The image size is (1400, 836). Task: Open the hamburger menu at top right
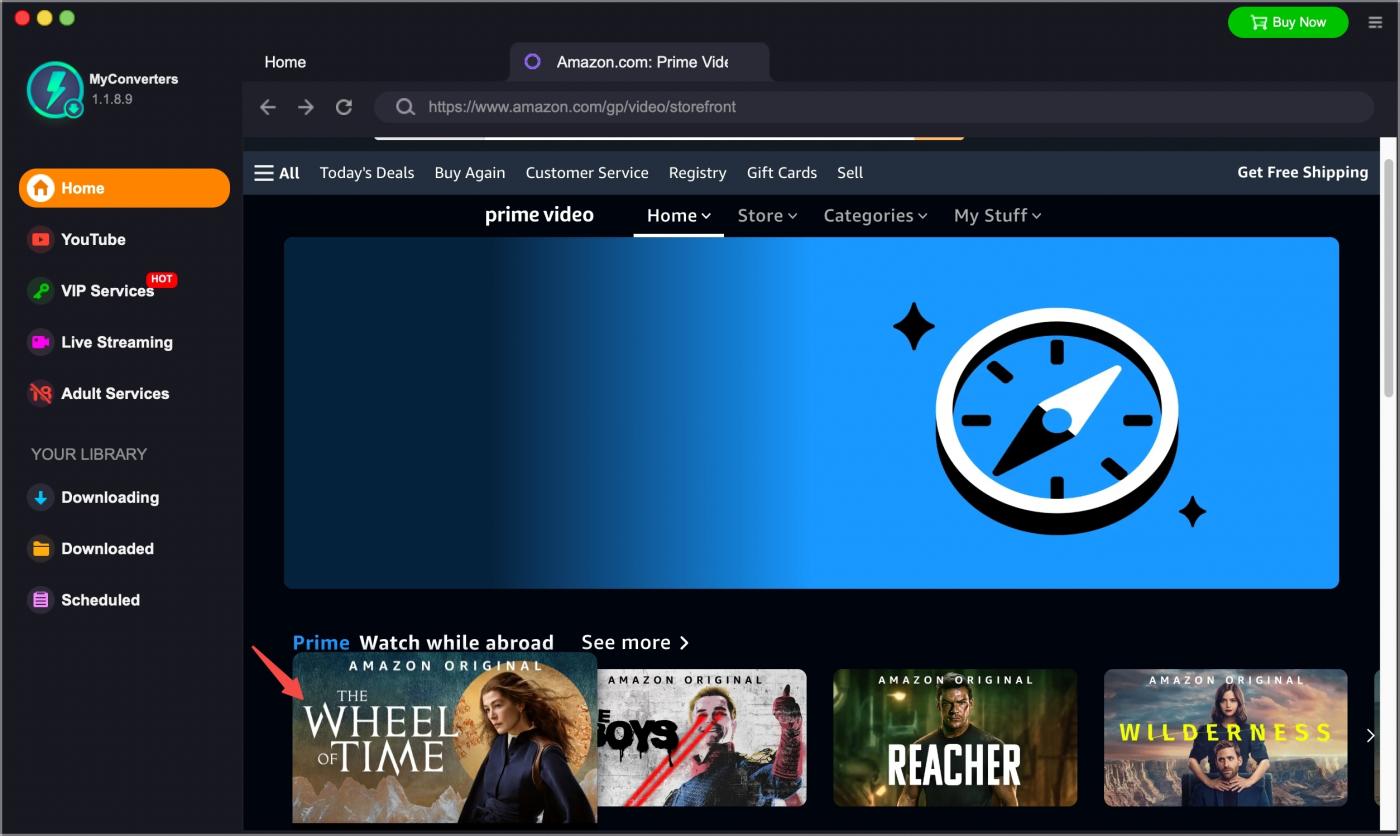point(1375,22)
